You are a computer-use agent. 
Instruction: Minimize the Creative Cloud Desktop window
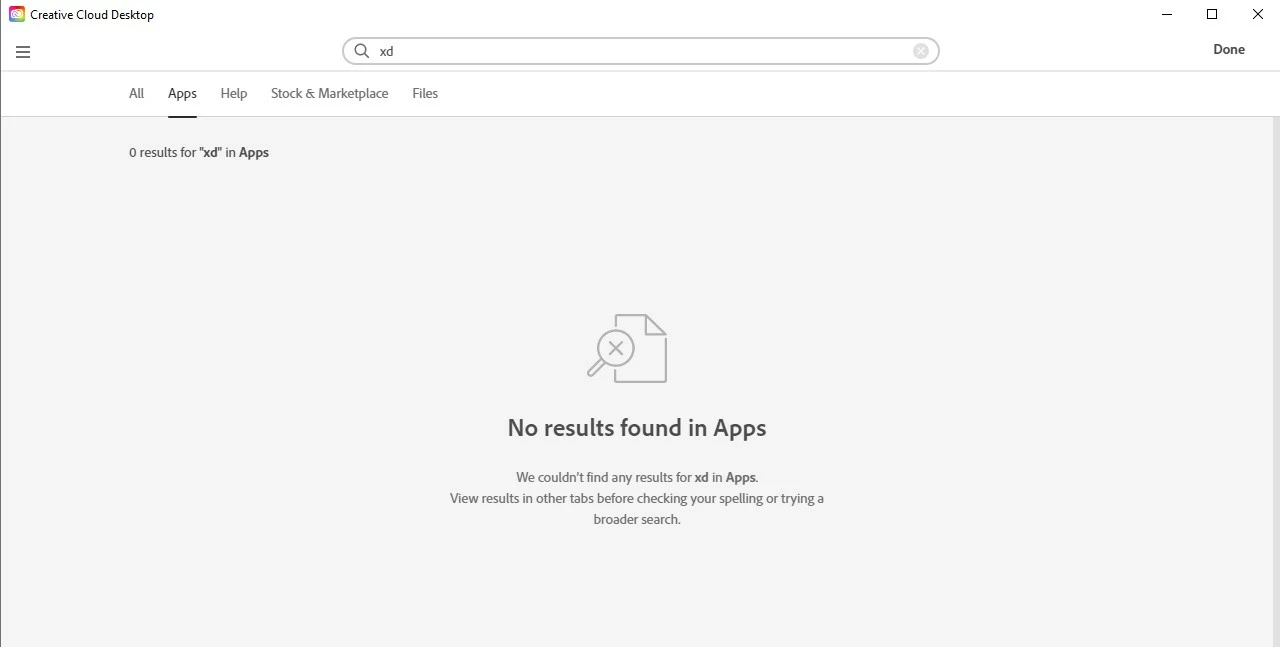point(1167,14)
